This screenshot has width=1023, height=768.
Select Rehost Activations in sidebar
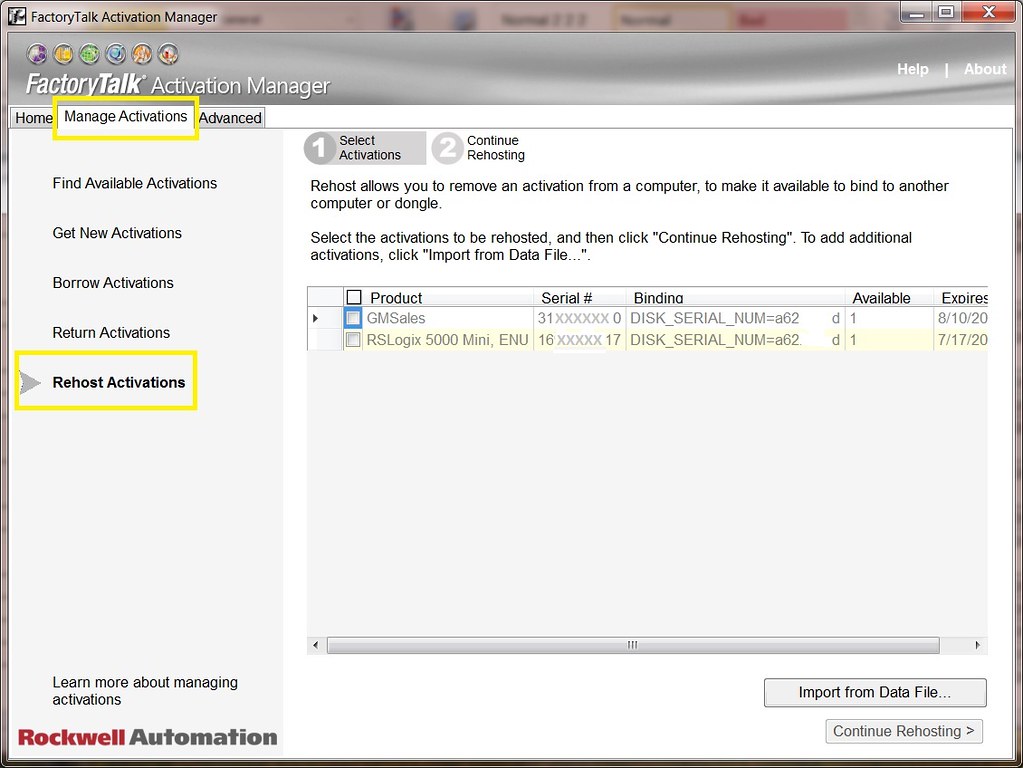point(119,382)
